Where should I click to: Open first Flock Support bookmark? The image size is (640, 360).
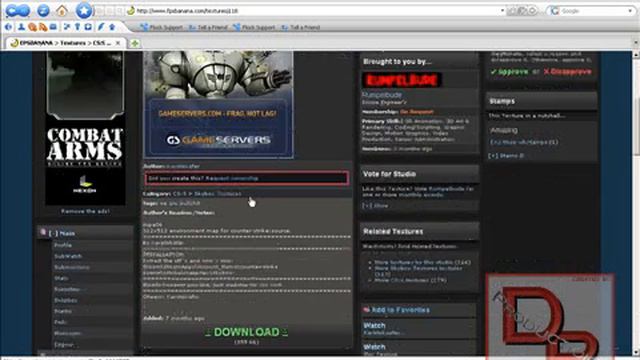[162, 27]
